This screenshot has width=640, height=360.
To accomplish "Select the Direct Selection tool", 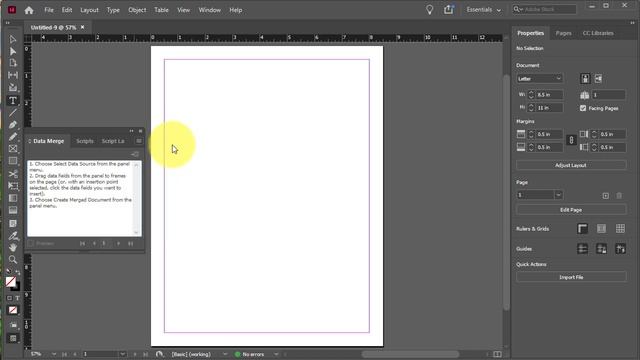I will pyautogui.click(x=13, y=51).
